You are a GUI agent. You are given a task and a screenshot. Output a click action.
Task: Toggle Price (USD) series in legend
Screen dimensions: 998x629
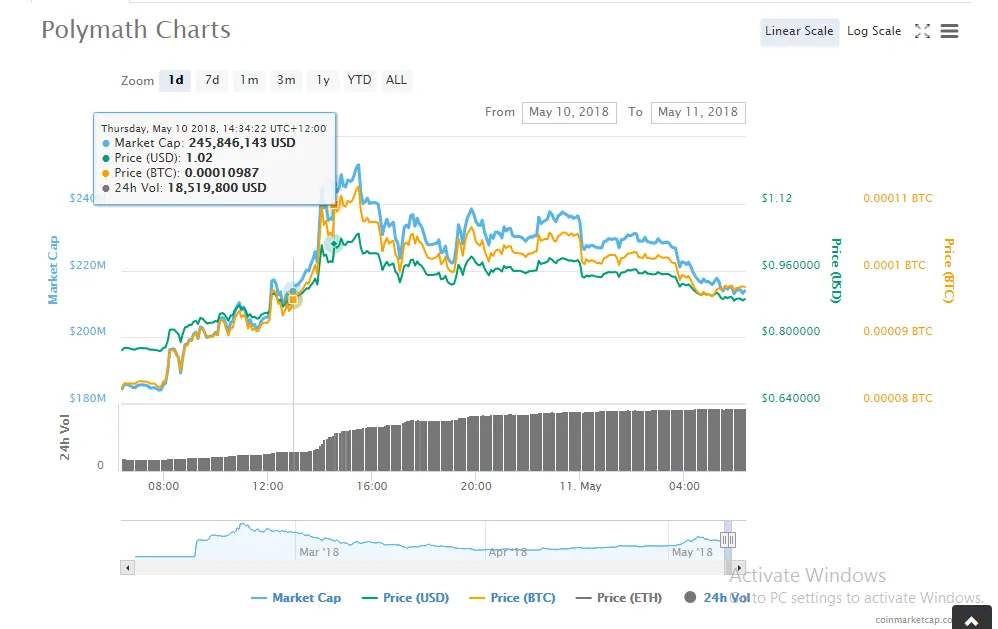[405, 598]
